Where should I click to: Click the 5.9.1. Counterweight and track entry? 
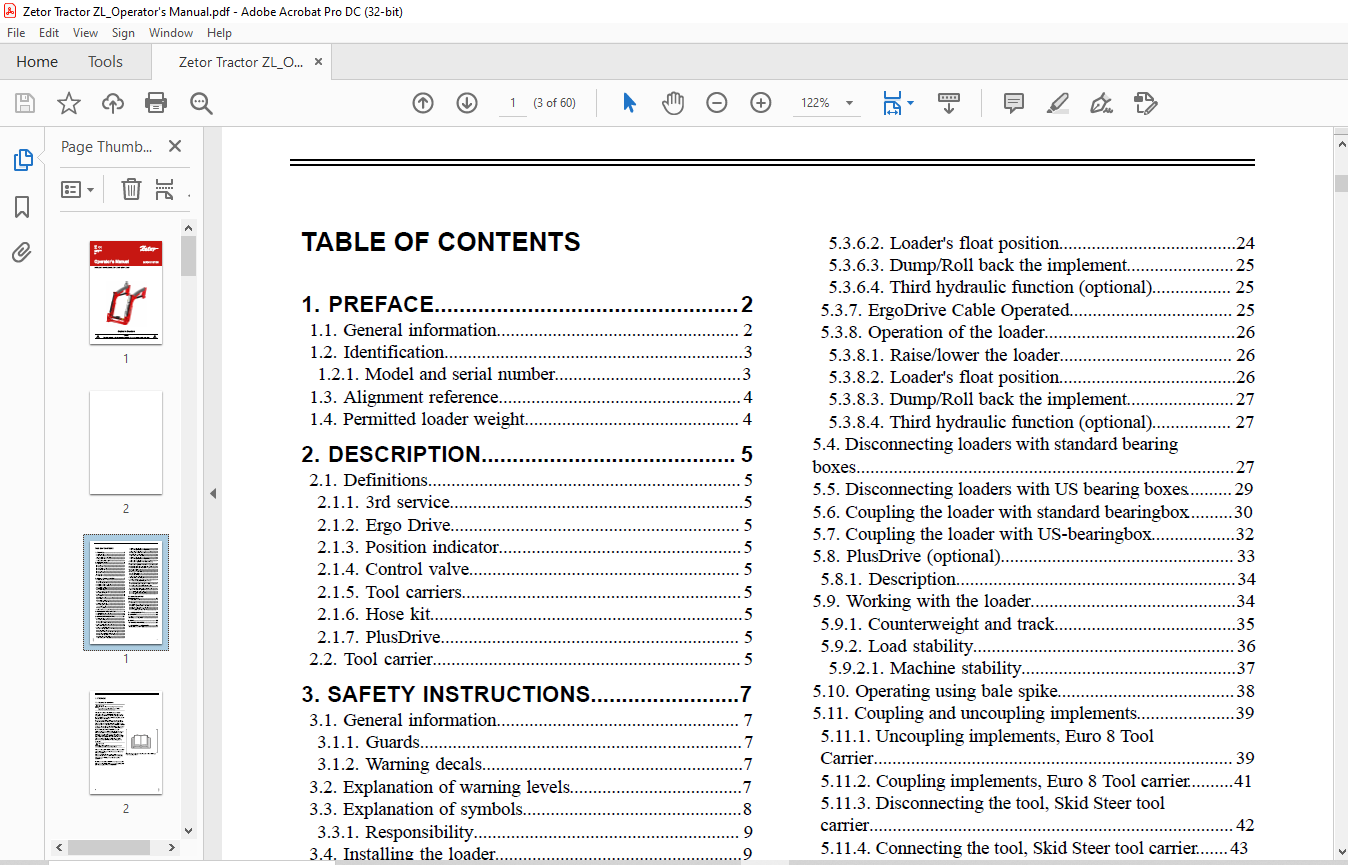pyautogui.click(x=1038, y=624)
